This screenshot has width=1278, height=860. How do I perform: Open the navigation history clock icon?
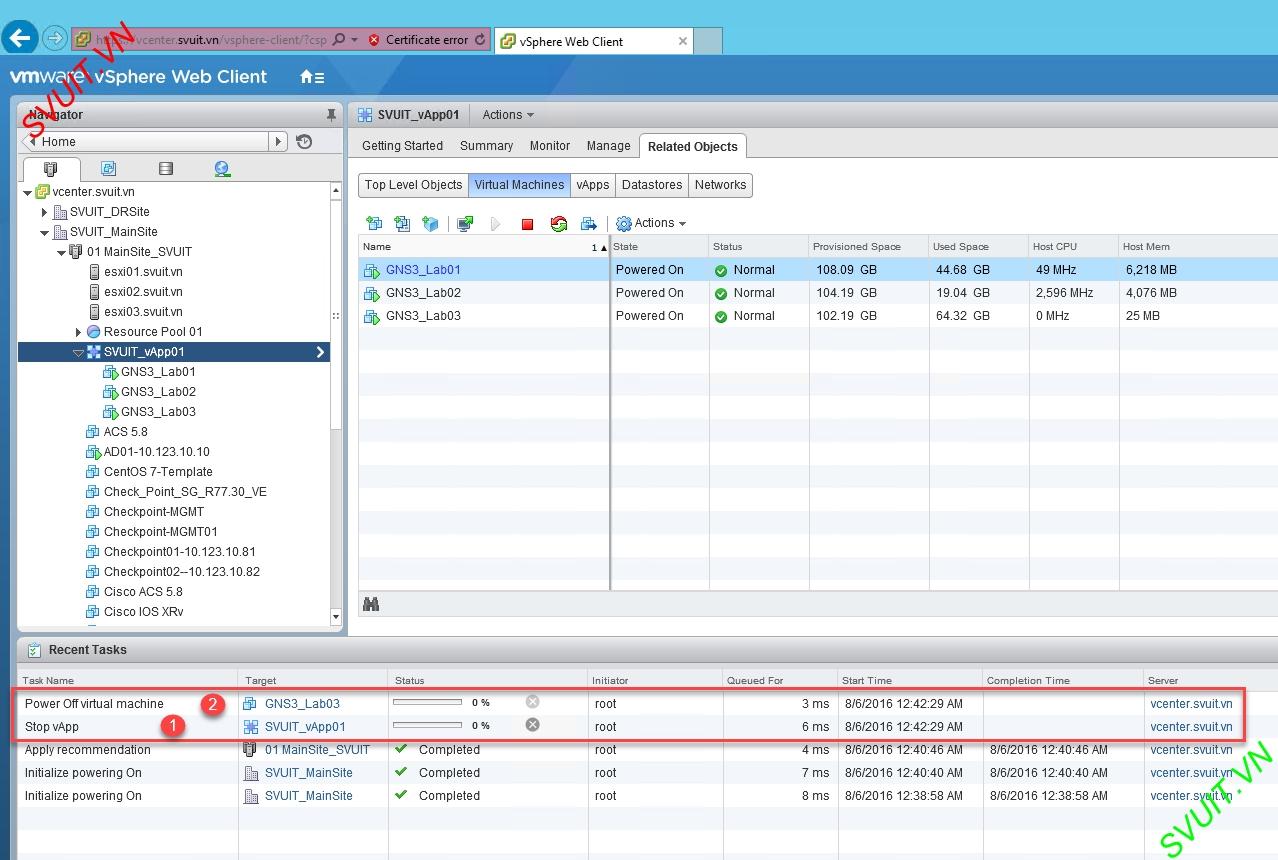[x=304, y=142]
